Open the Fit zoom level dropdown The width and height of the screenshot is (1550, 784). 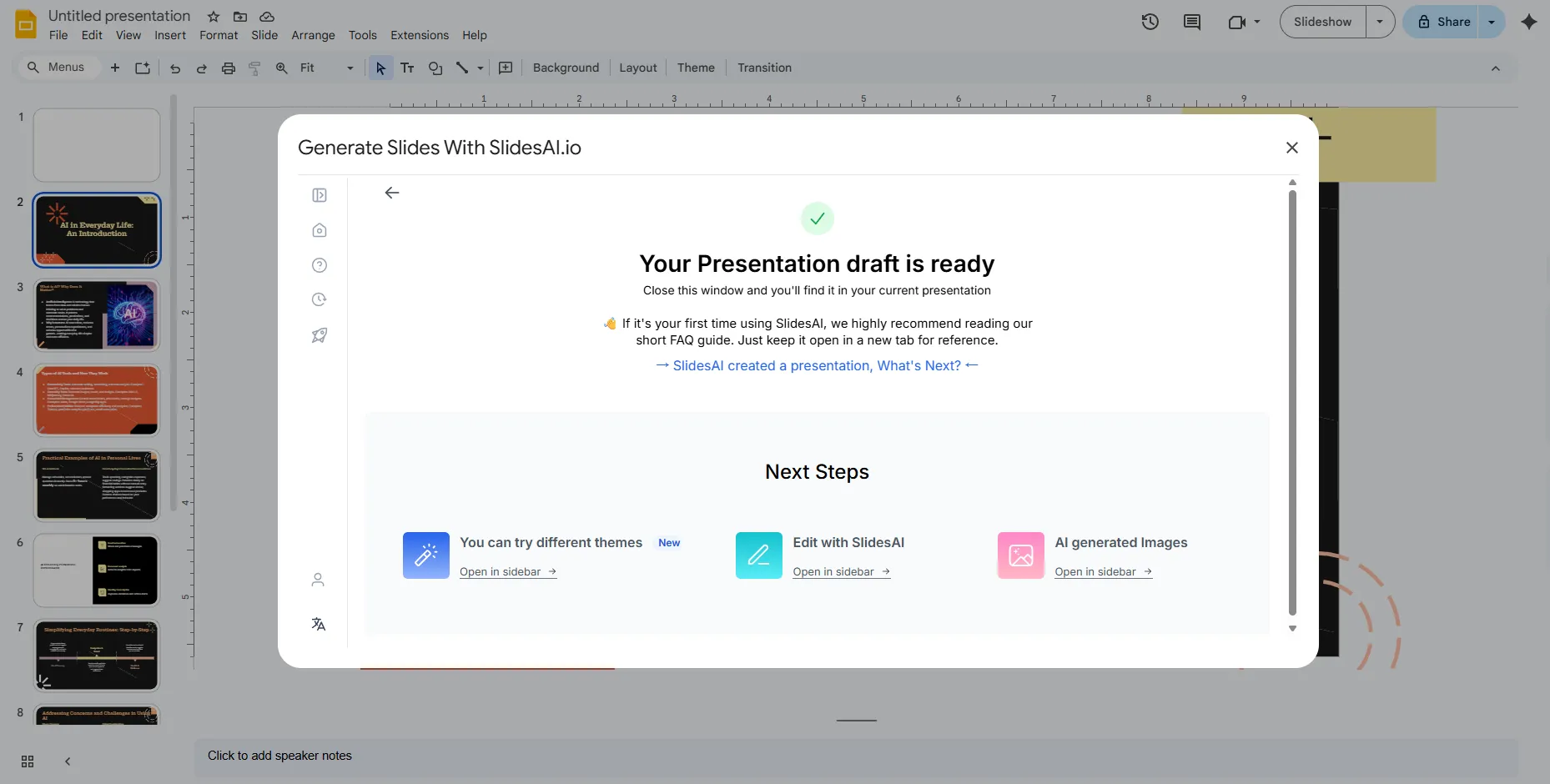327,68
